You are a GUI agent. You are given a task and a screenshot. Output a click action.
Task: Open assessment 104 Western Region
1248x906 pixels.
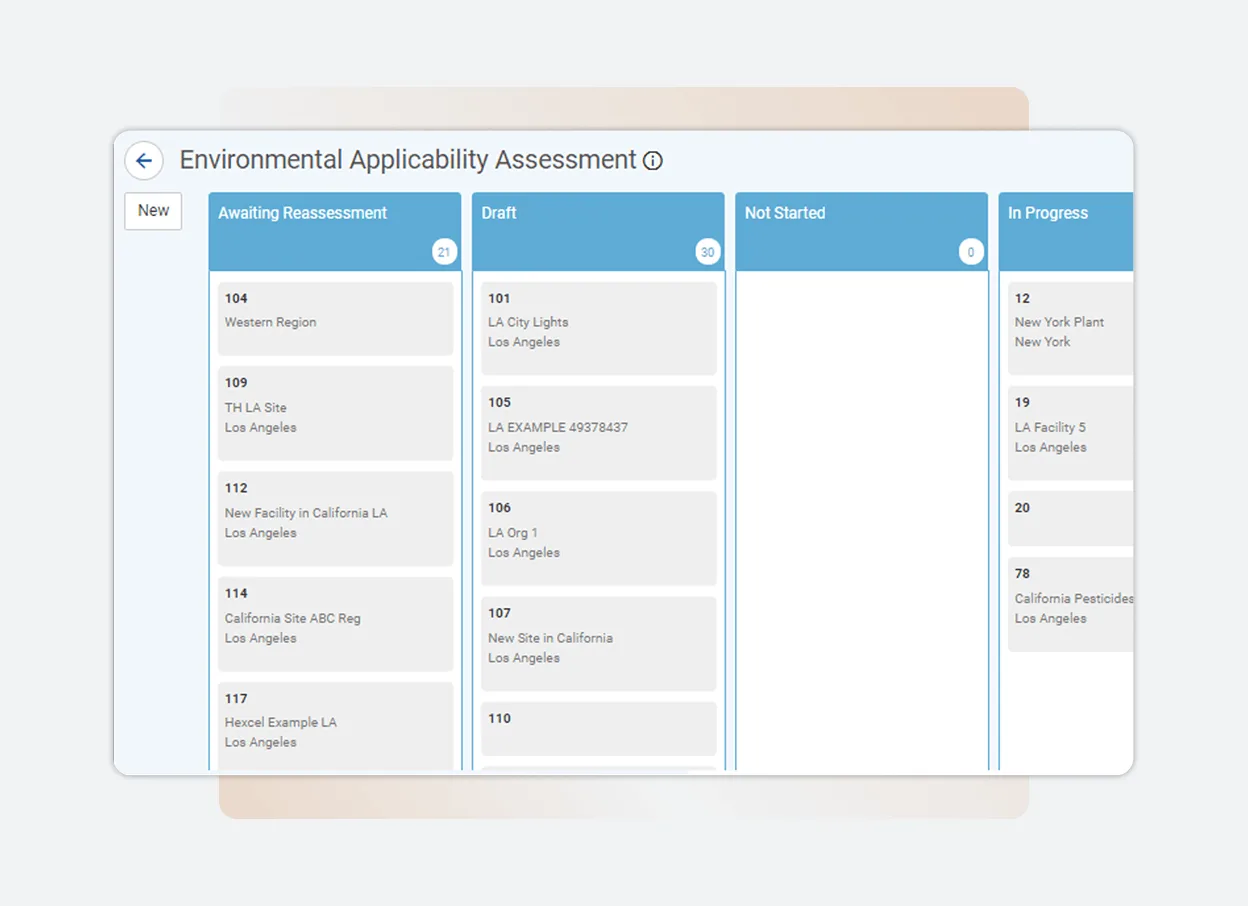click(334, 318)
